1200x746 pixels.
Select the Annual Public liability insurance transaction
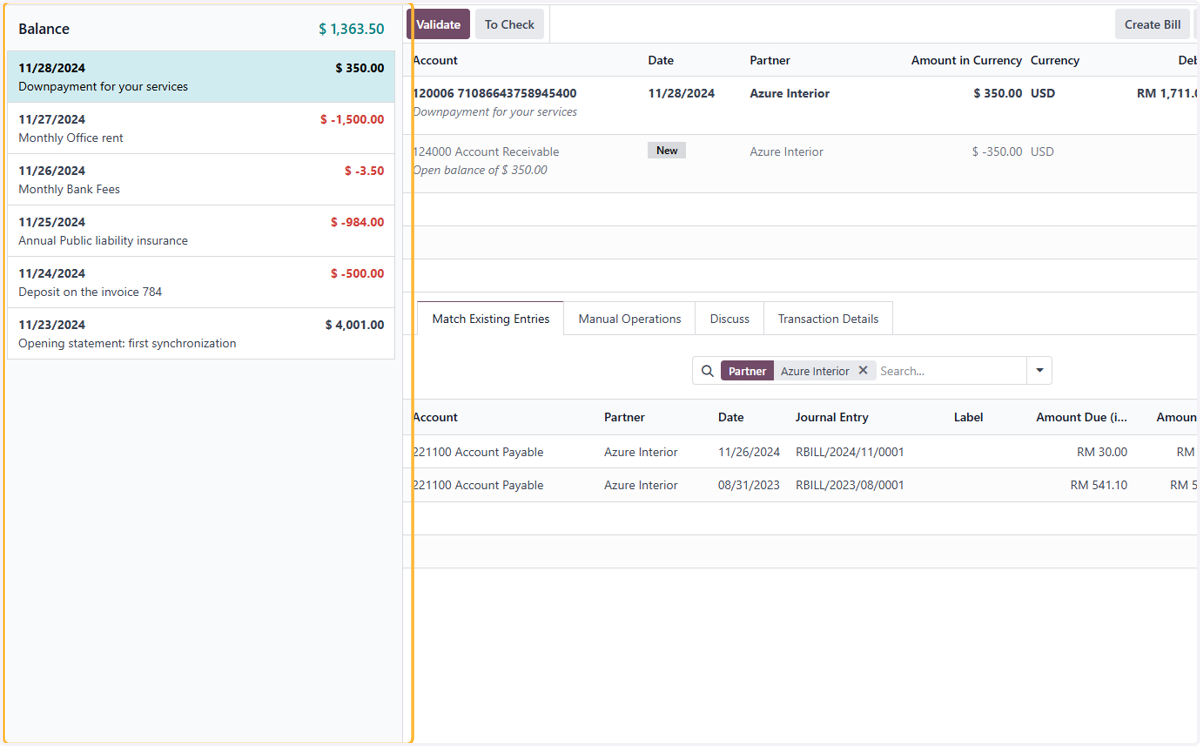point(201,231)
